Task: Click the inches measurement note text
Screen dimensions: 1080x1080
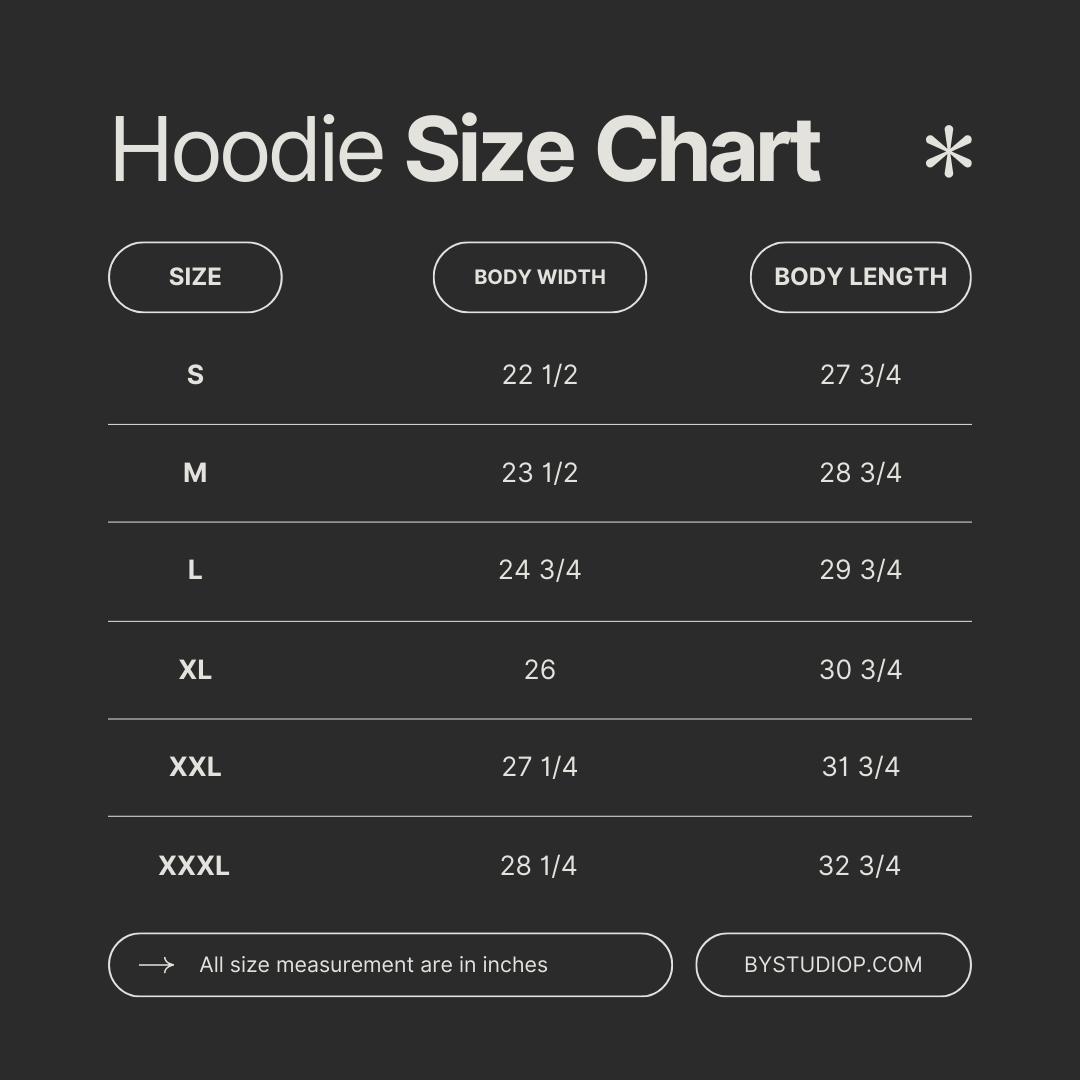Action: [x=373, y=965]
